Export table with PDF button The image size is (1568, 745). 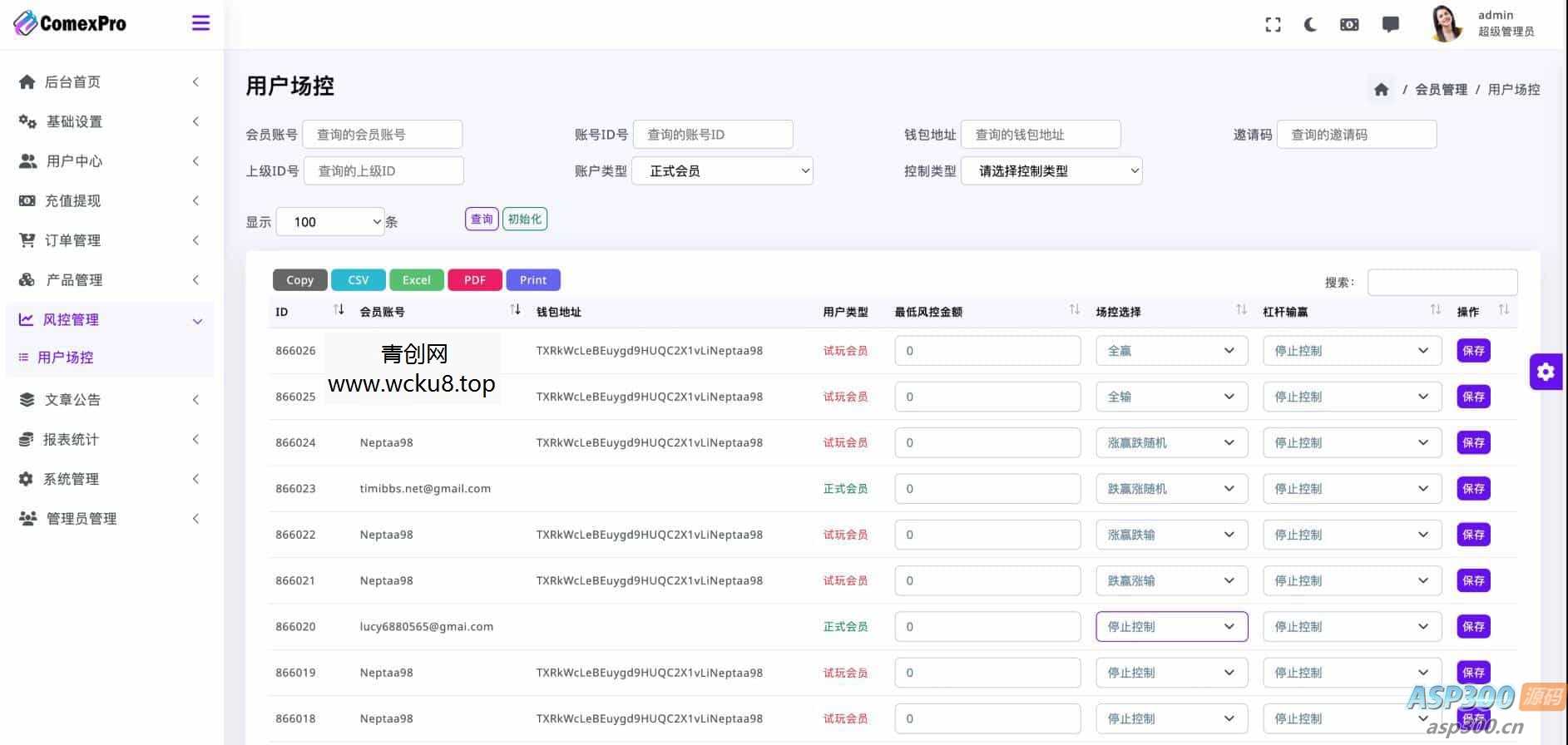click(x=475, y=280)
